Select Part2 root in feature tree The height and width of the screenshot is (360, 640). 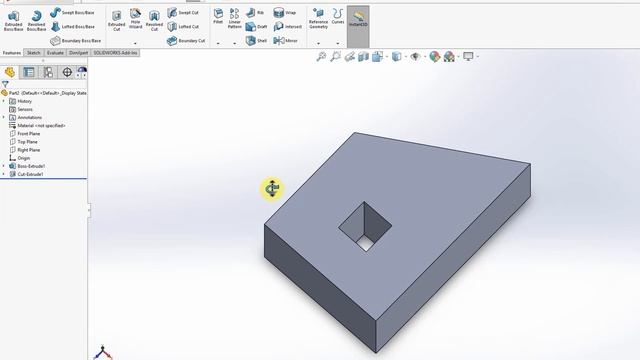point(44,93)
